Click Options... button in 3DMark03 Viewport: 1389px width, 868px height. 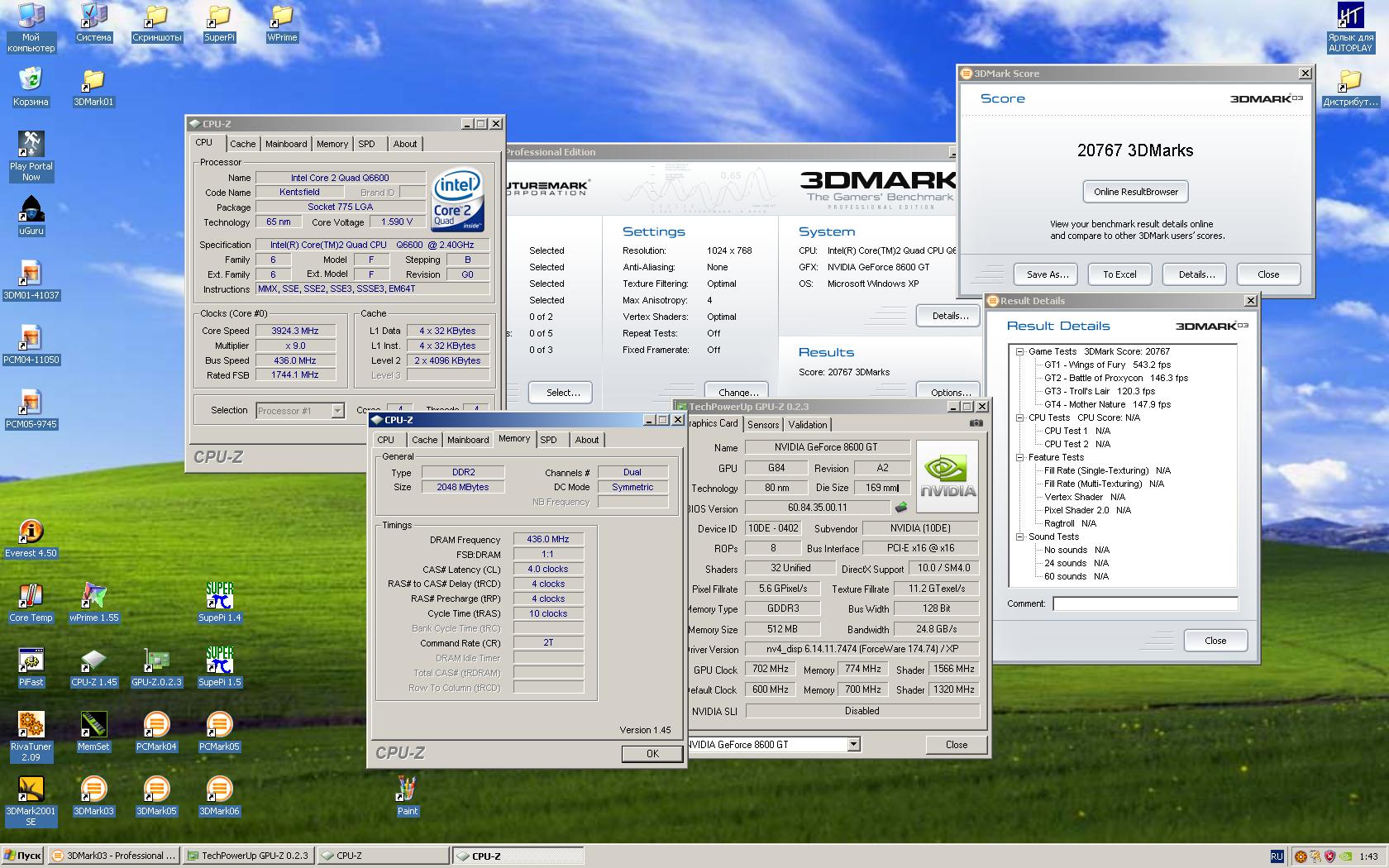tap(948, 392)
